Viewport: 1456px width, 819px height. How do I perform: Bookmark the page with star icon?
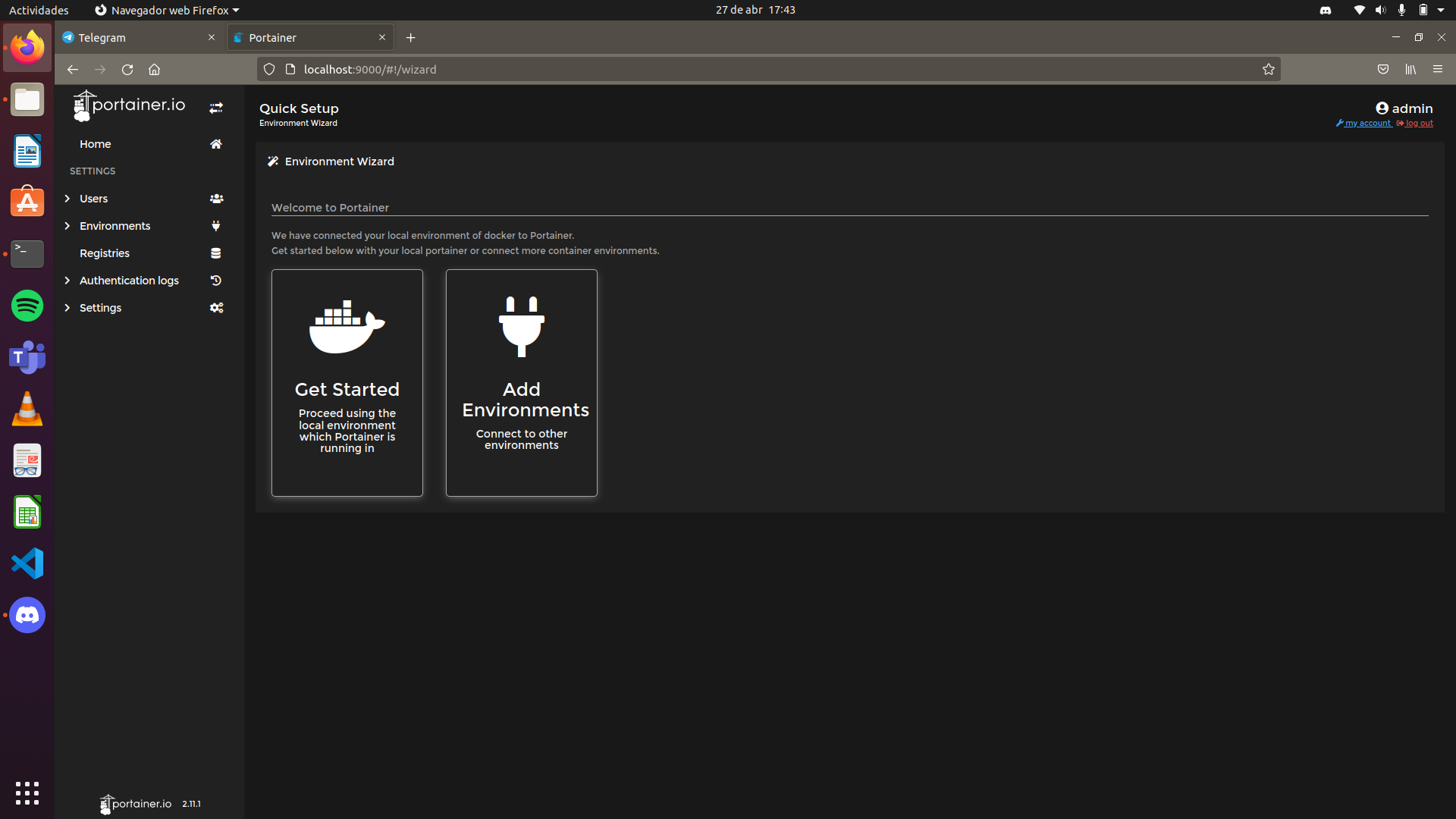1269,69
